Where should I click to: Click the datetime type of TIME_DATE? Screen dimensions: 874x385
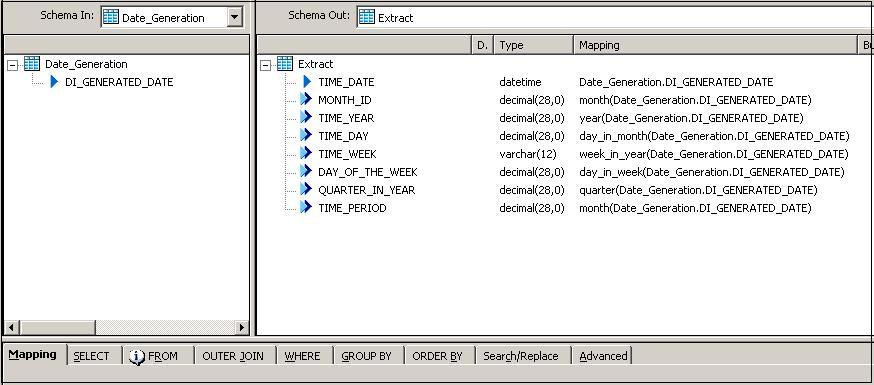(520, 82)
